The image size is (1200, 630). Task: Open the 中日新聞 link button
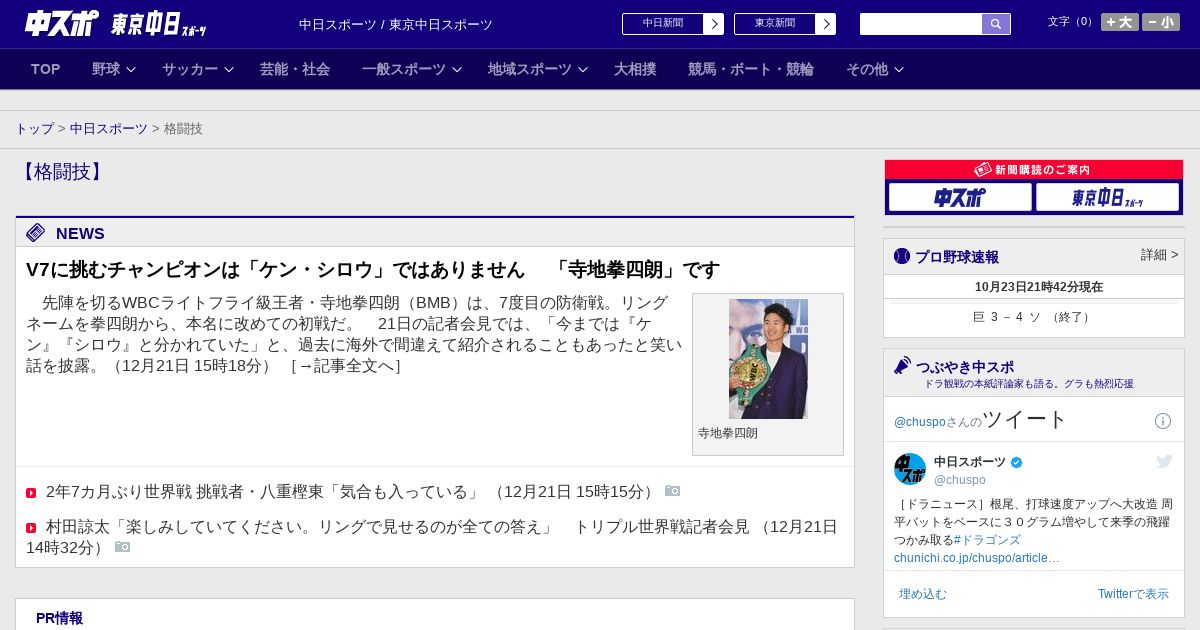coord(673,24)
